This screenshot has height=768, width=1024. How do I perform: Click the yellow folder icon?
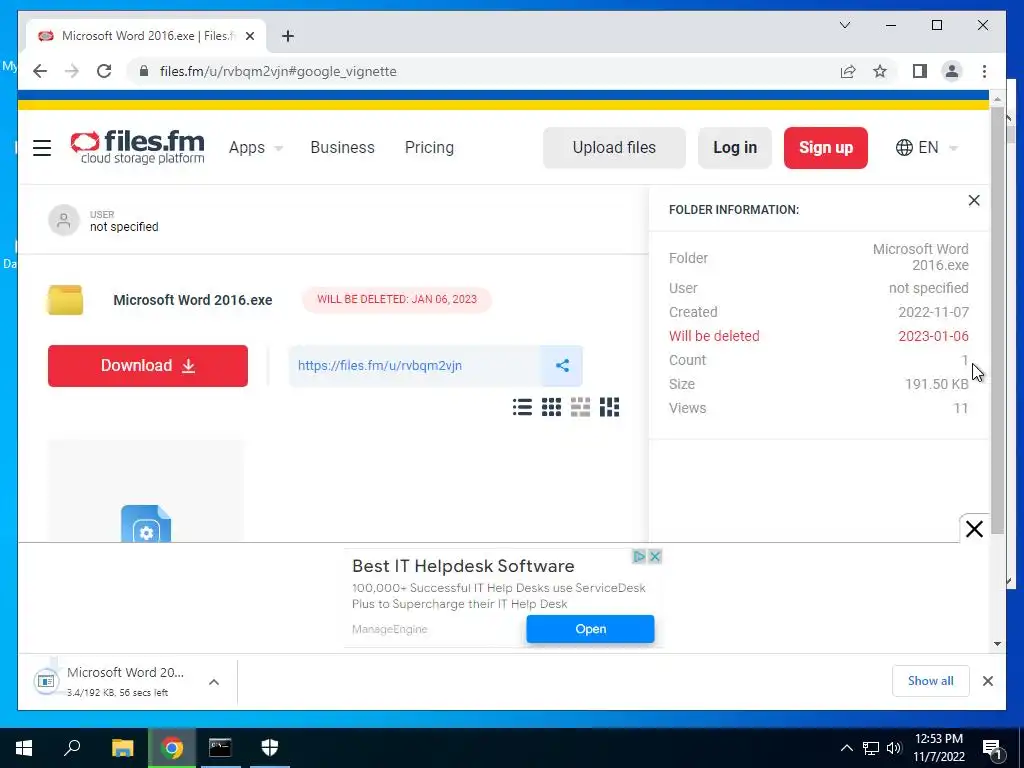point(65,300)
